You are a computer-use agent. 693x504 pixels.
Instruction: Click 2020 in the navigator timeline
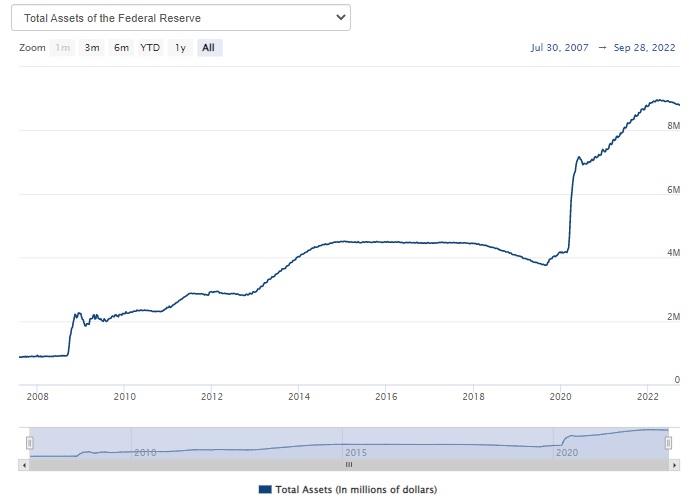[567, 452]
